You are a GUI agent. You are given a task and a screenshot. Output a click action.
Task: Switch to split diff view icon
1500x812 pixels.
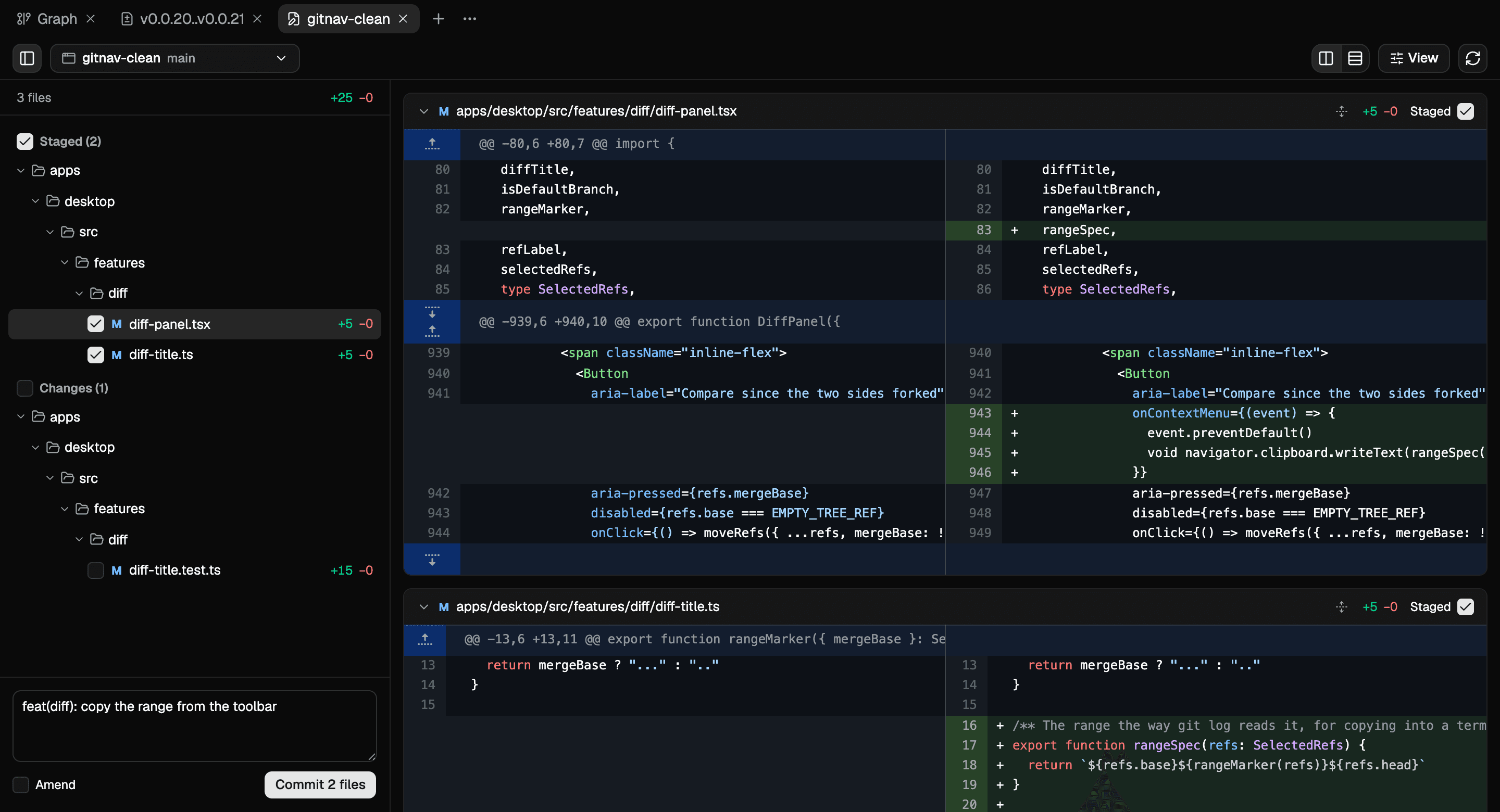[1326, 58]
